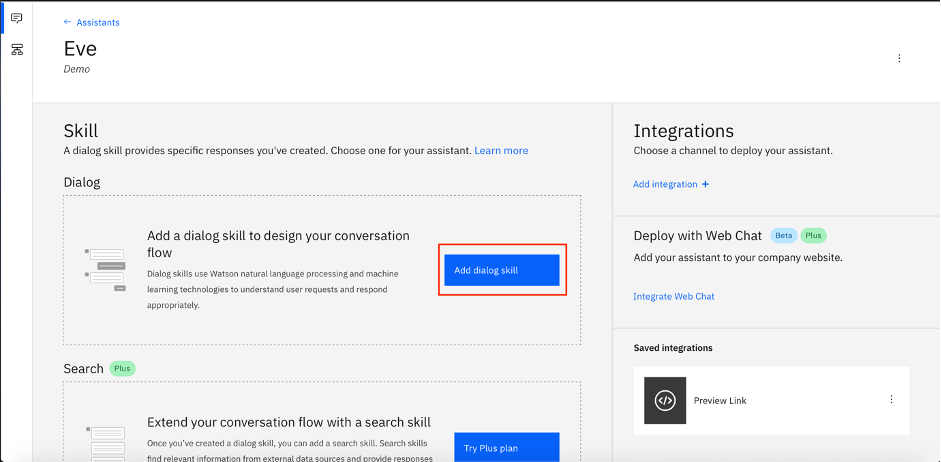Select the Preview Link saved integration label
The image size is (941, 462).
click(x=720, y=401)
